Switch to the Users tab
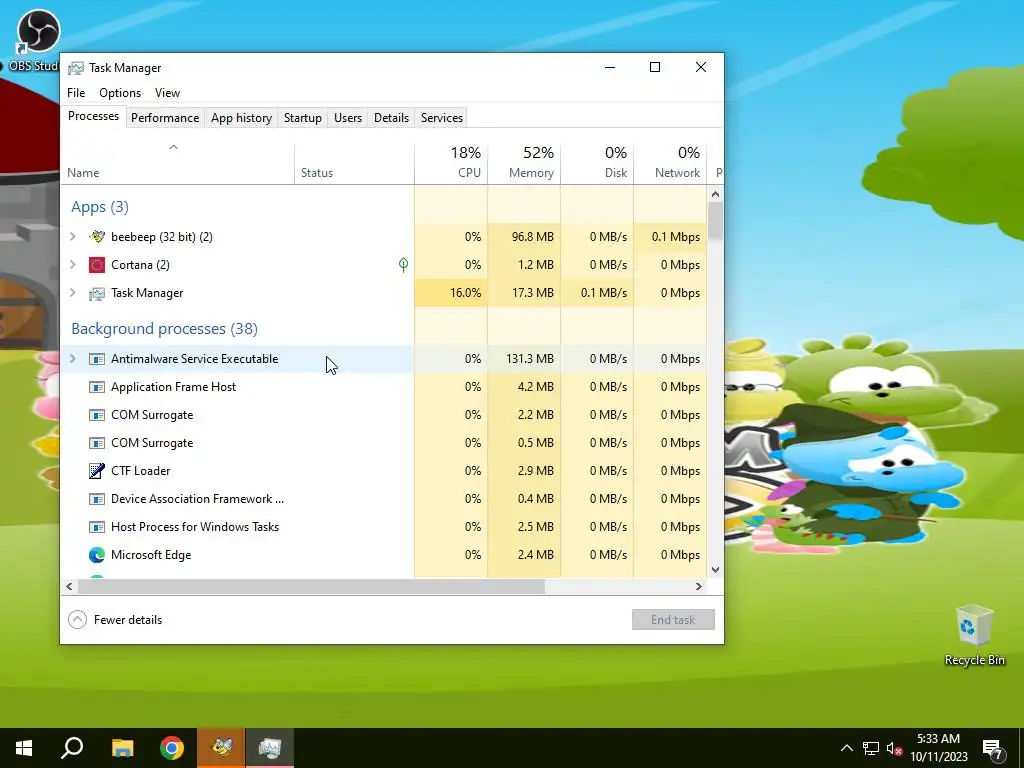This screenshot has width=1024, height=768. tap(347, 118)
